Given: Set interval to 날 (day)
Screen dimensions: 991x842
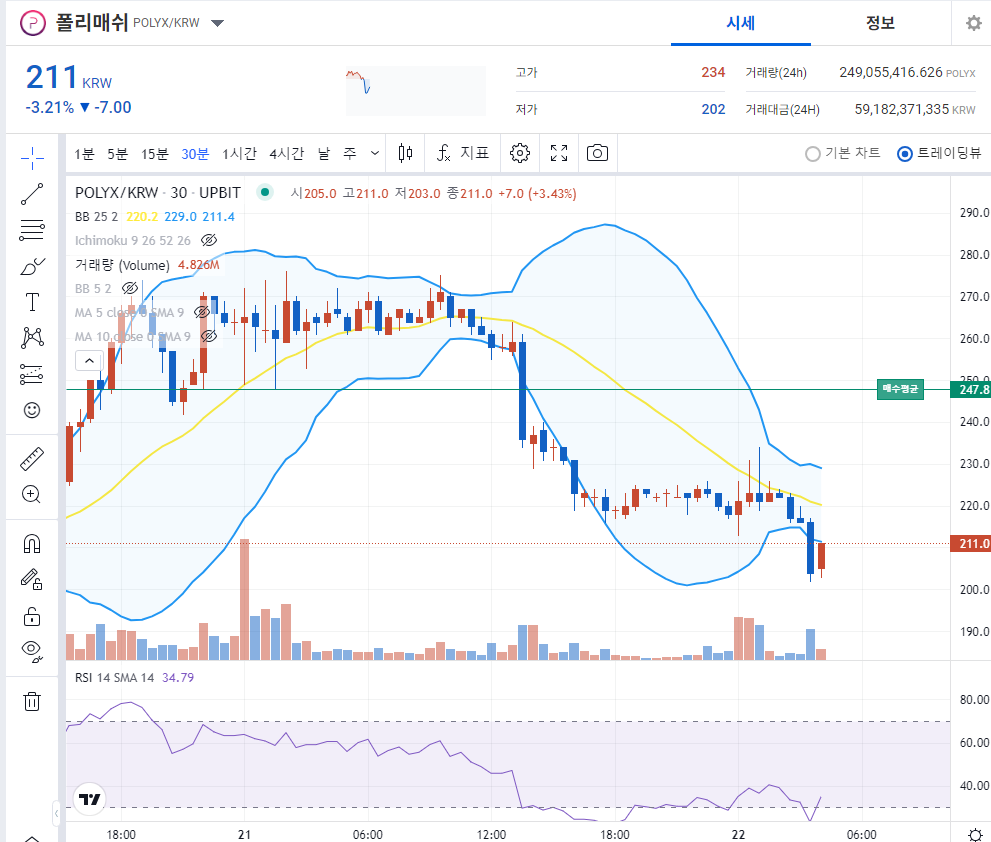Looking at the screenshot, I should 324,154.
